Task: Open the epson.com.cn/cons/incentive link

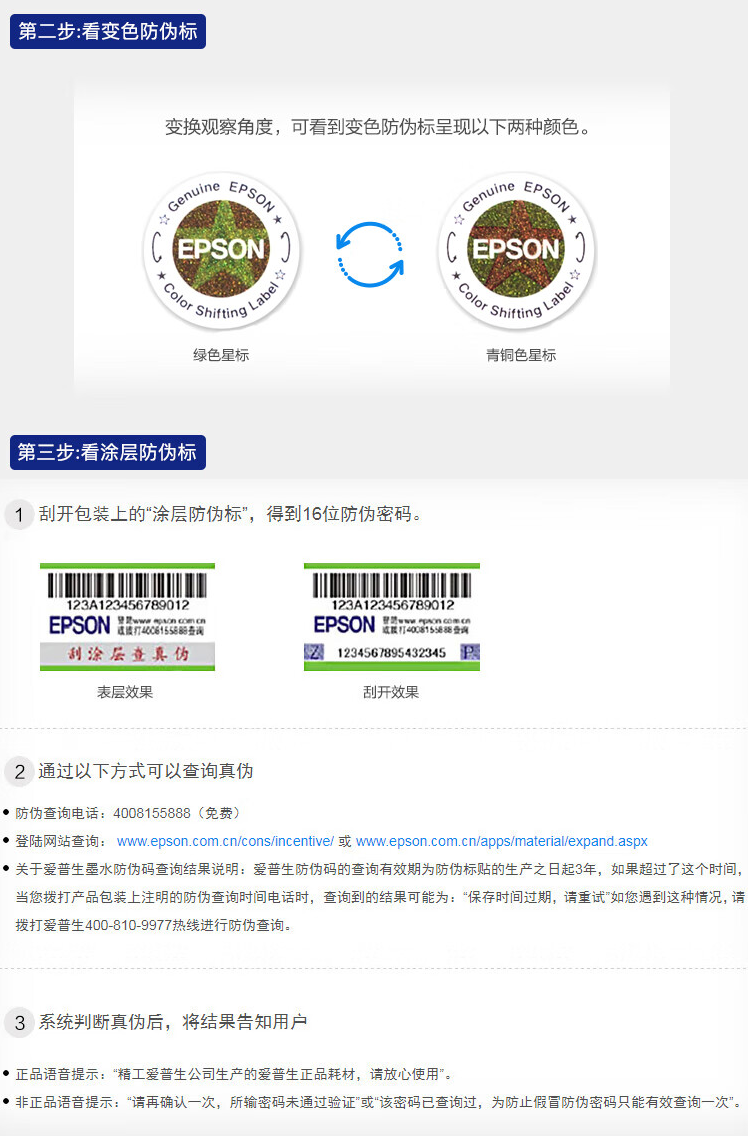Action: (225, 841)
